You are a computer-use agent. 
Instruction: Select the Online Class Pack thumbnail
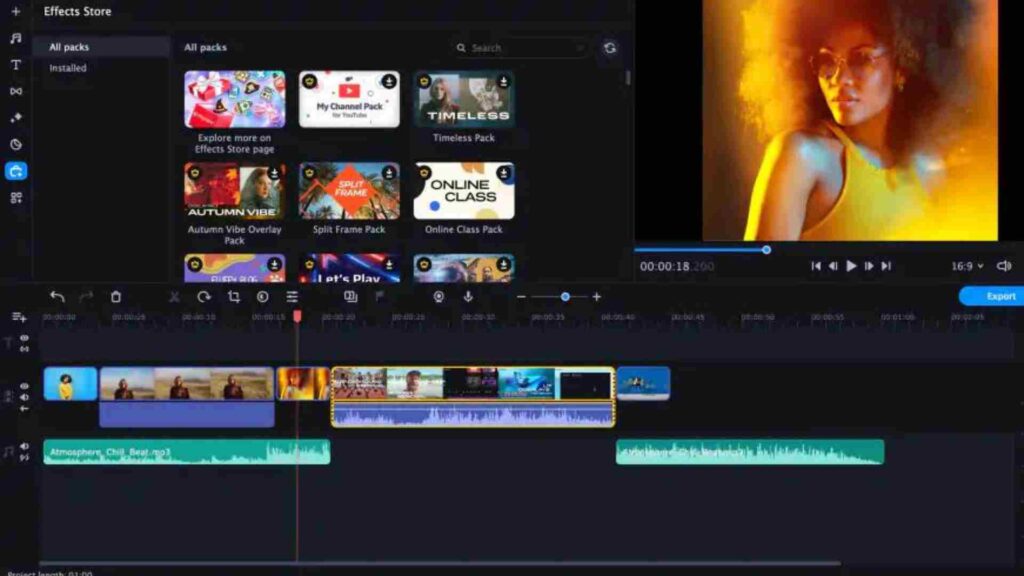[x=464, y=191]
